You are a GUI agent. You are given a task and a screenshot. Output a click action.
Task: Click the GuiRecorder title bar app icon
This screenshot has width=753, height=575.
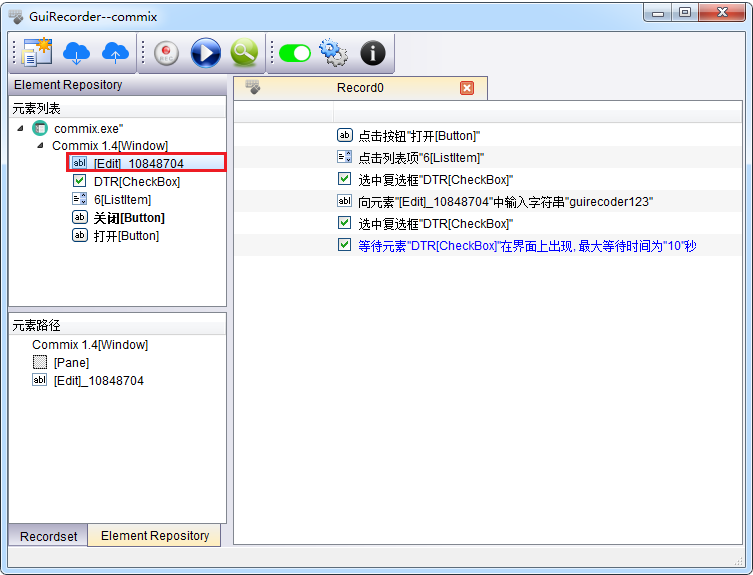[16, 17]
